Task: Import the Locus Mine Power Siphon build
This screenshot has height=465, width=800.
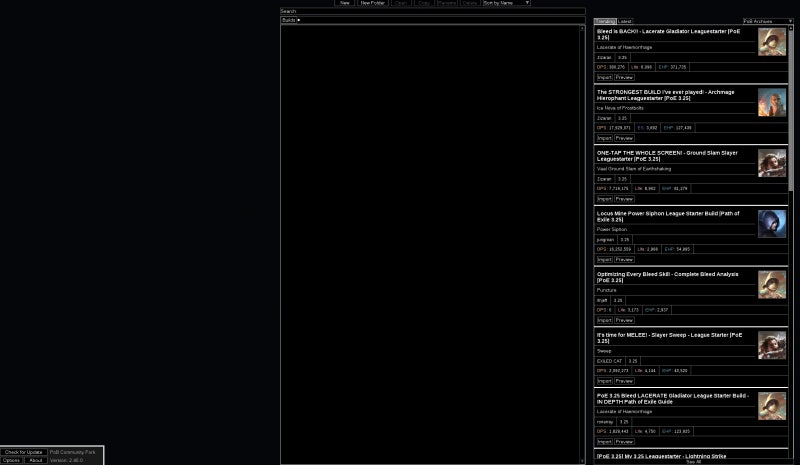Action: click(605, 259)
